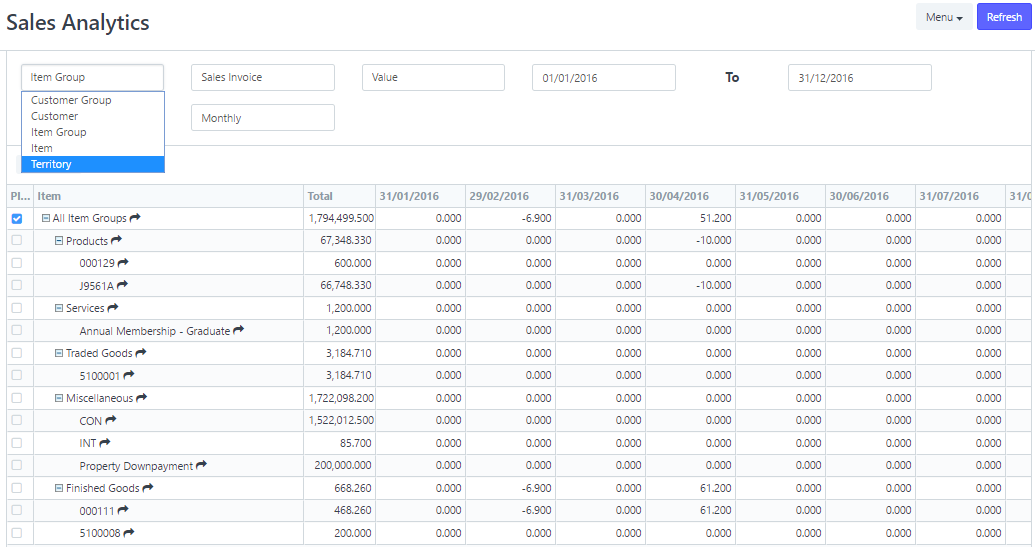Click Products total 67,348.330
Image resolution: width=1035 pixels, height=547 pixels.
(346, 240)
